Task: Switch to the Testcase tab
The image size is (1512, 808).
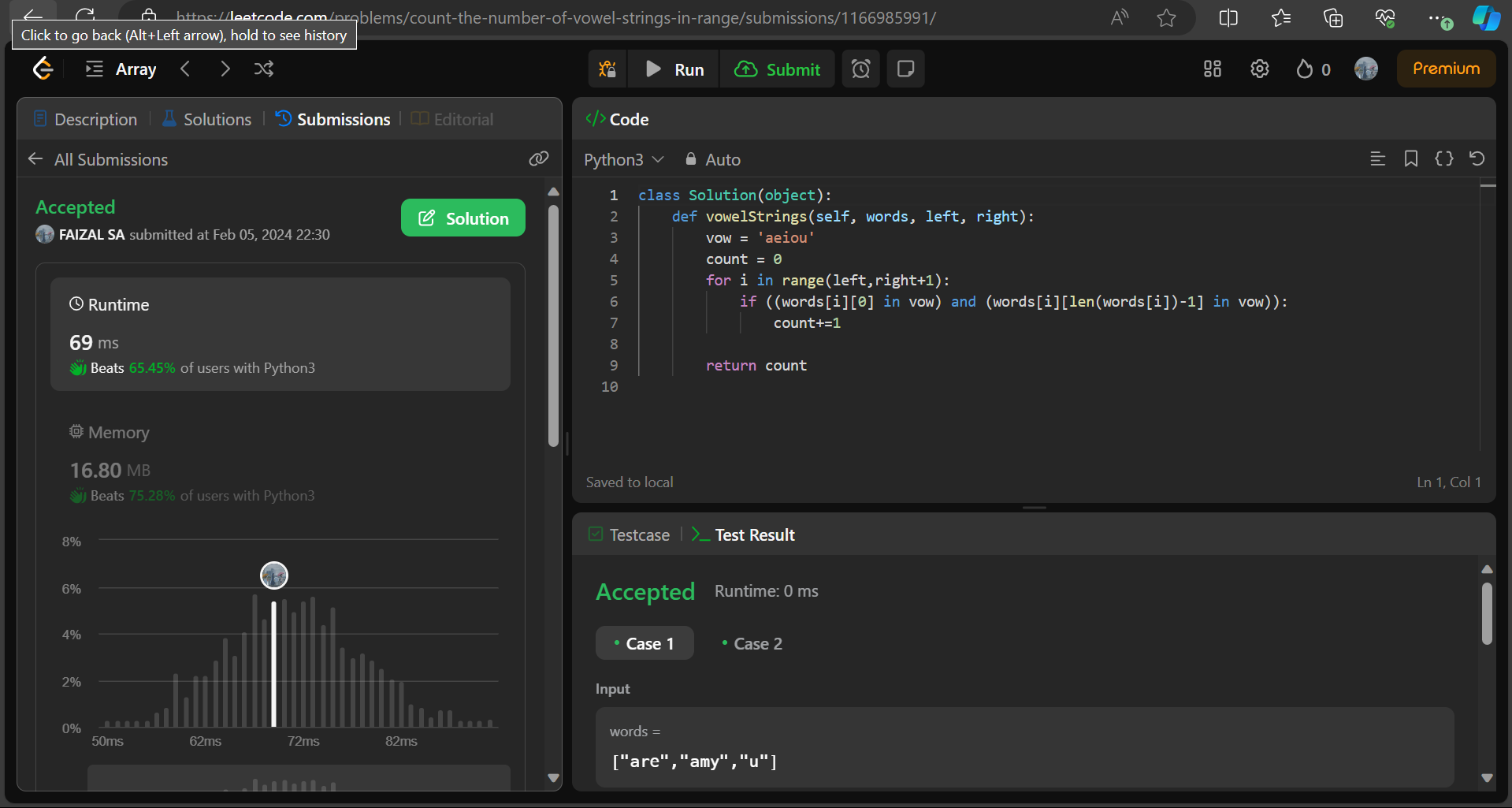Action: pyautogui.click(x=630, y=534)
